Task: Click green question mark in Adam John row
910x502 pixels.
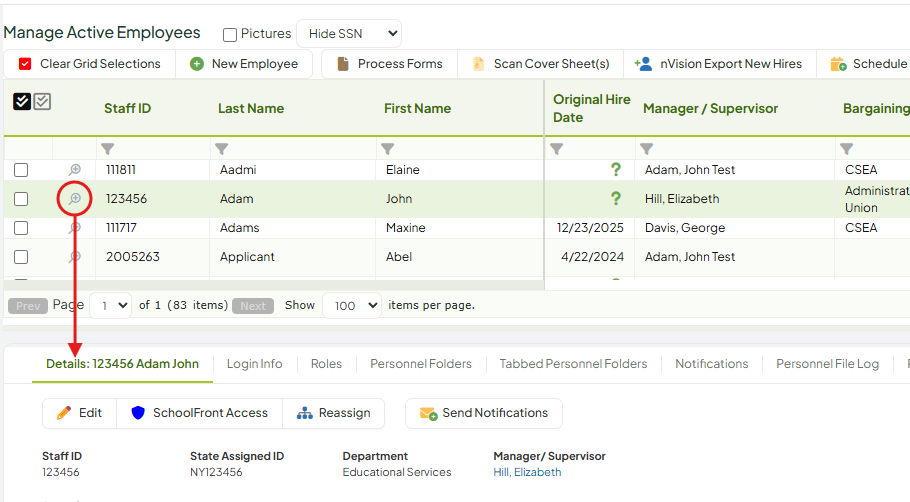Action: click(616, 198)
